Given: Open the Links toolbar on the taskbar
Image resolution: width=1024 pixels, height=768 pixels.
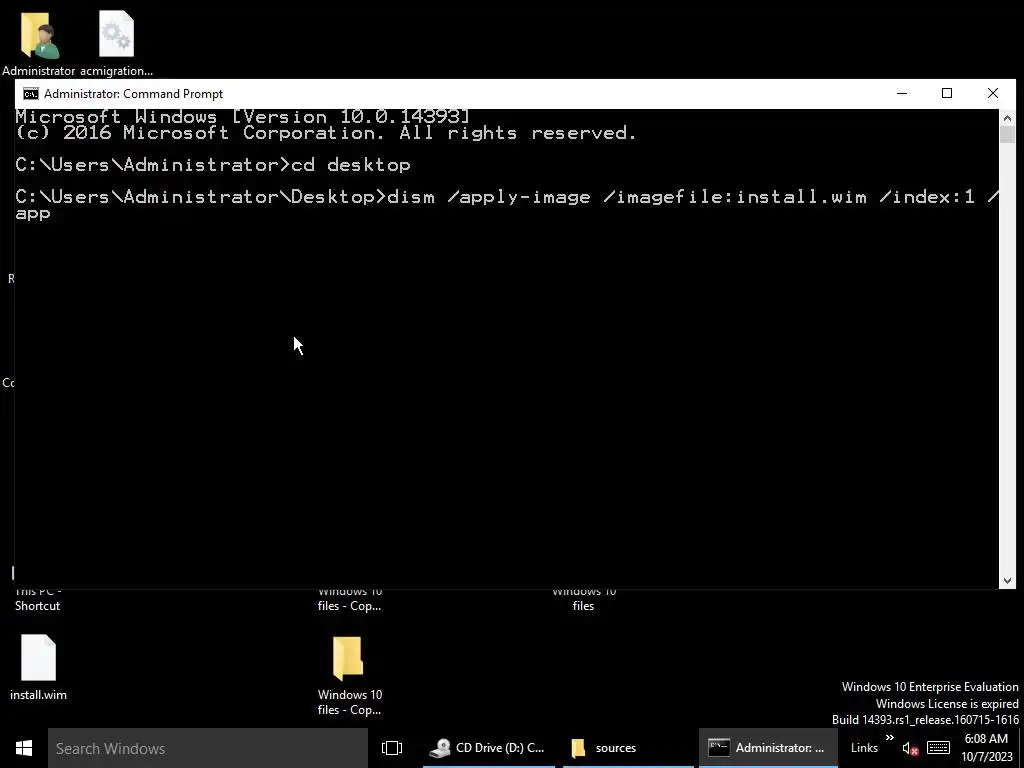Looking at the screenshot, I should (864, 748).
